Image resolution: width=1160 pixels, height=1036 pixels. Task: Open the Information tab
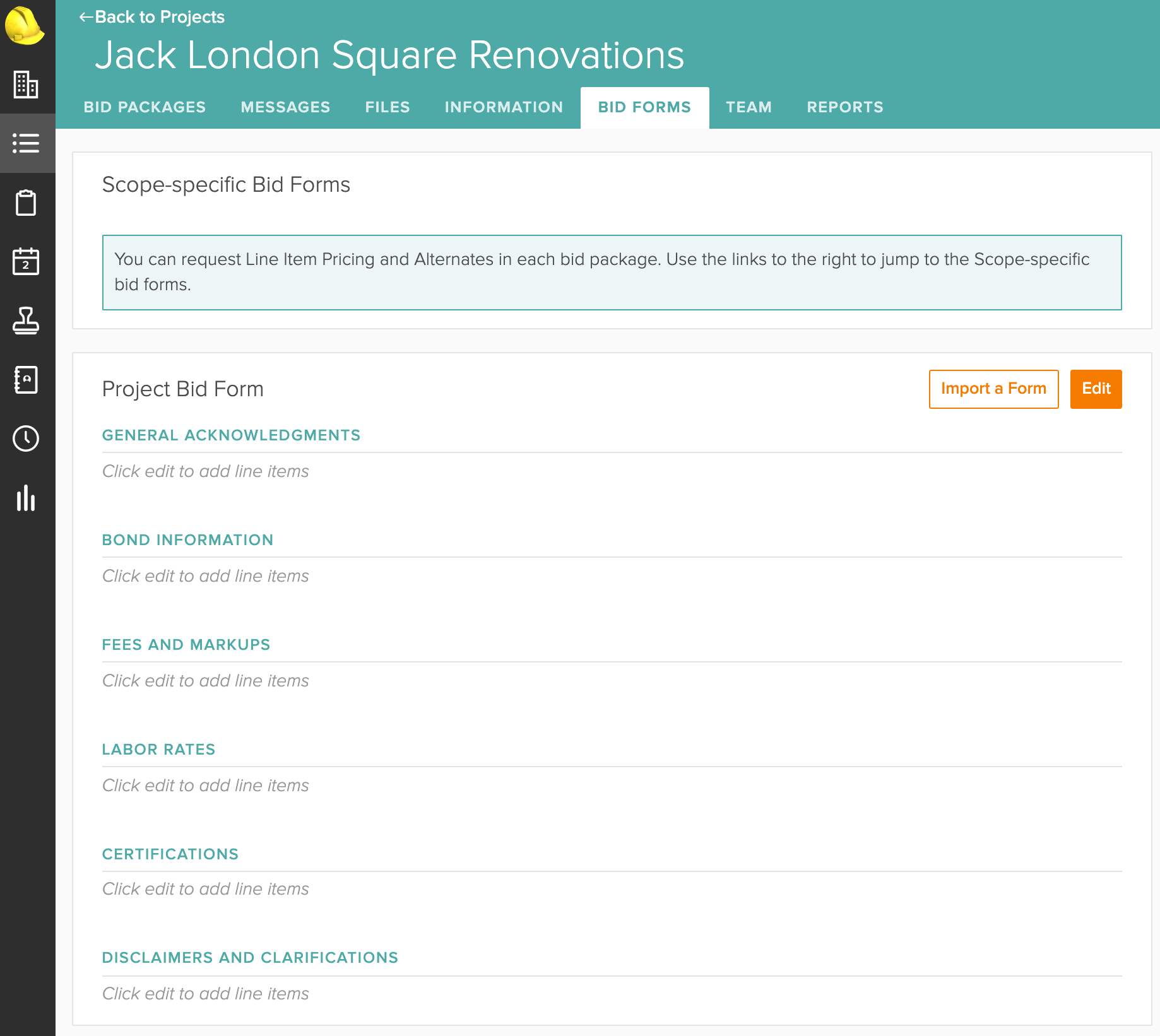pos(504,107)
